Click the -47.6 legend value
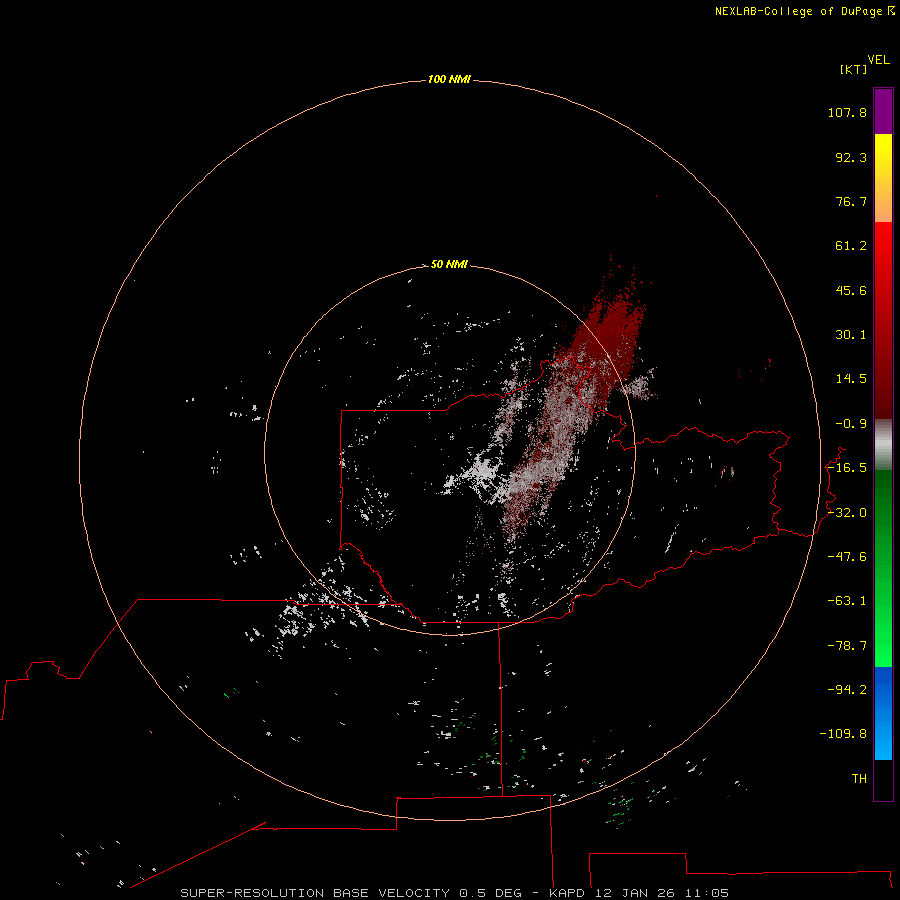The image size is (900, 900). (847, 557)
